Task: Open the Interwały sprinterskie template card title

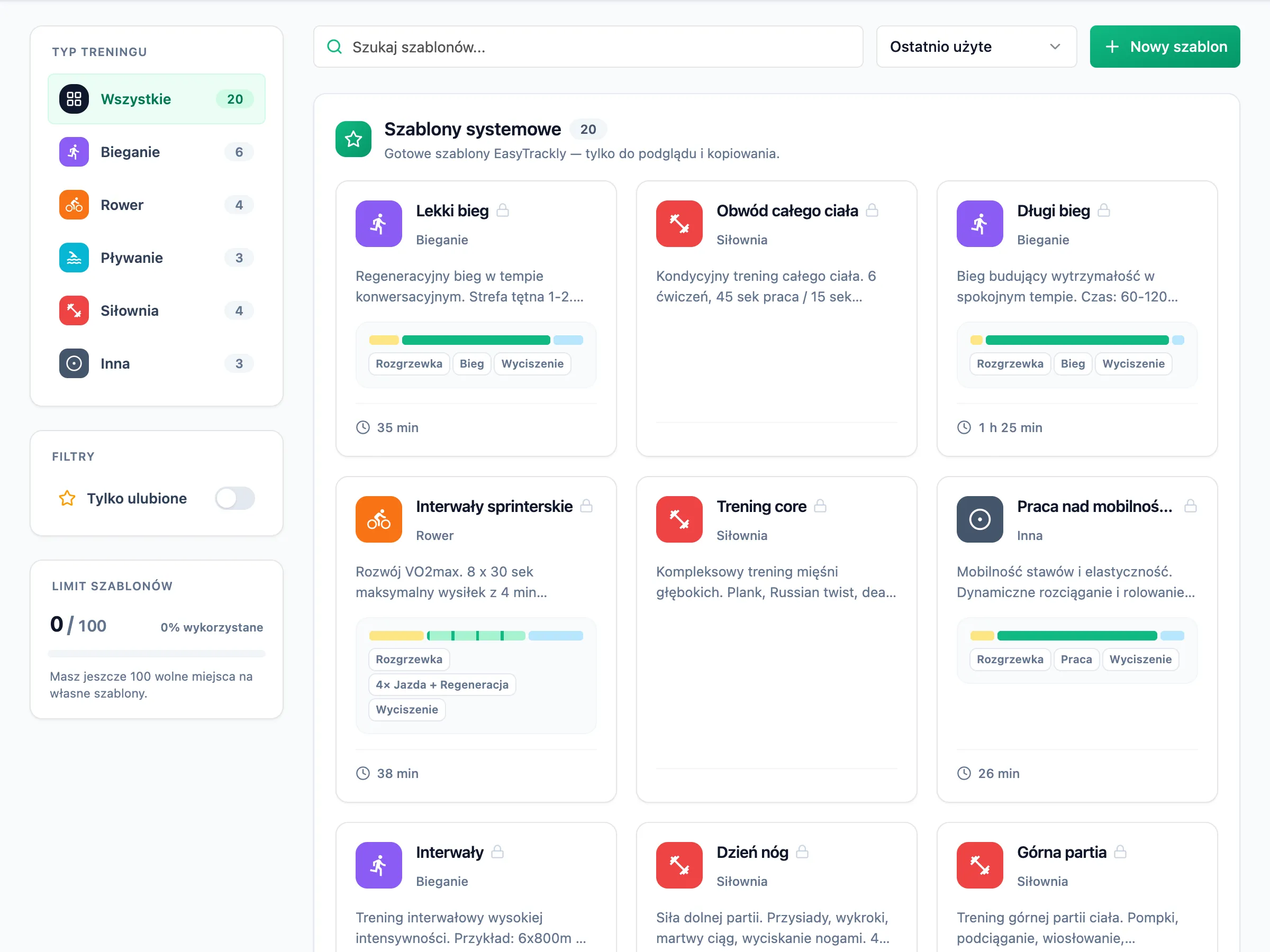Action: pyautogui.click(x=494, y=506)
